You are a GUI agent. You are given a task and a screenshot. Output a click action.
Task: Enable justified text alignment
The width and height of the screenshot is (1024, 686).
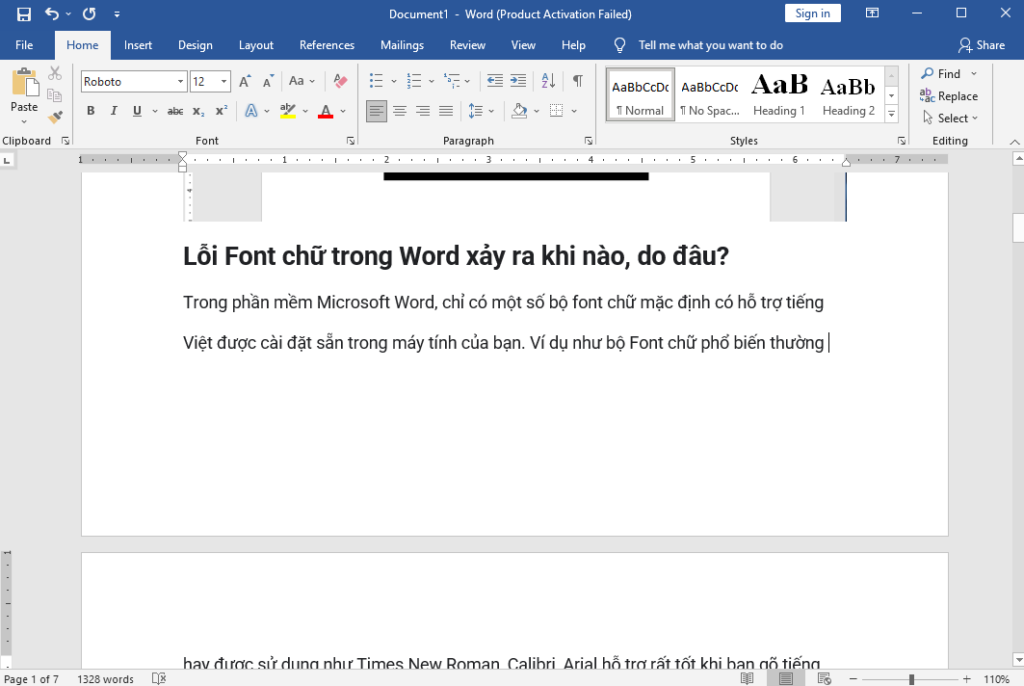(445, 111)
